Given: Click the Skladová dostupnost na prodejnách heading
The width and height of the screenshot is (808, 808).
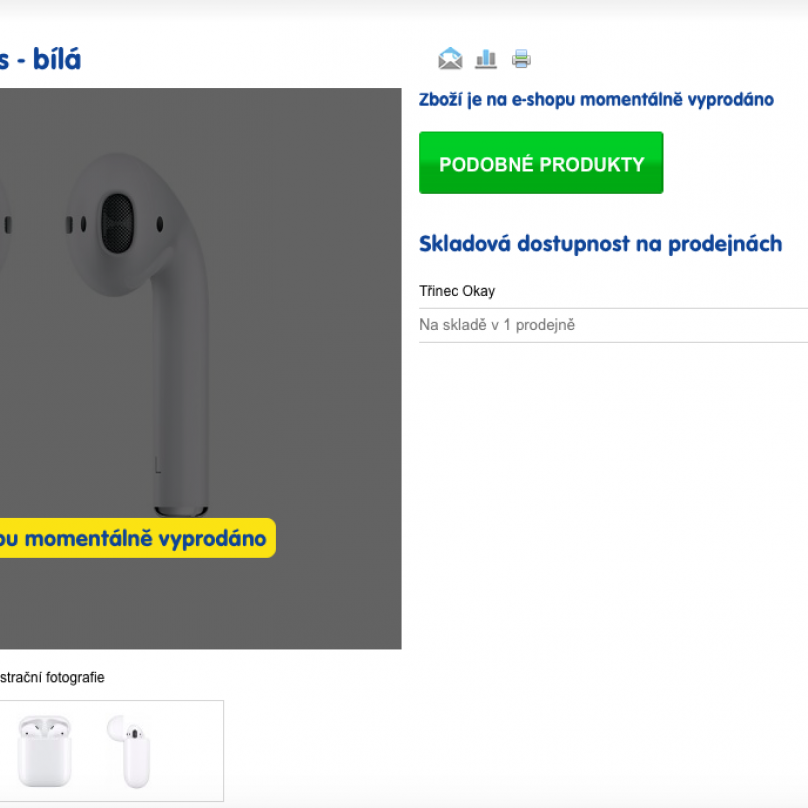Looking at the screenshot, I should [600, 244].
